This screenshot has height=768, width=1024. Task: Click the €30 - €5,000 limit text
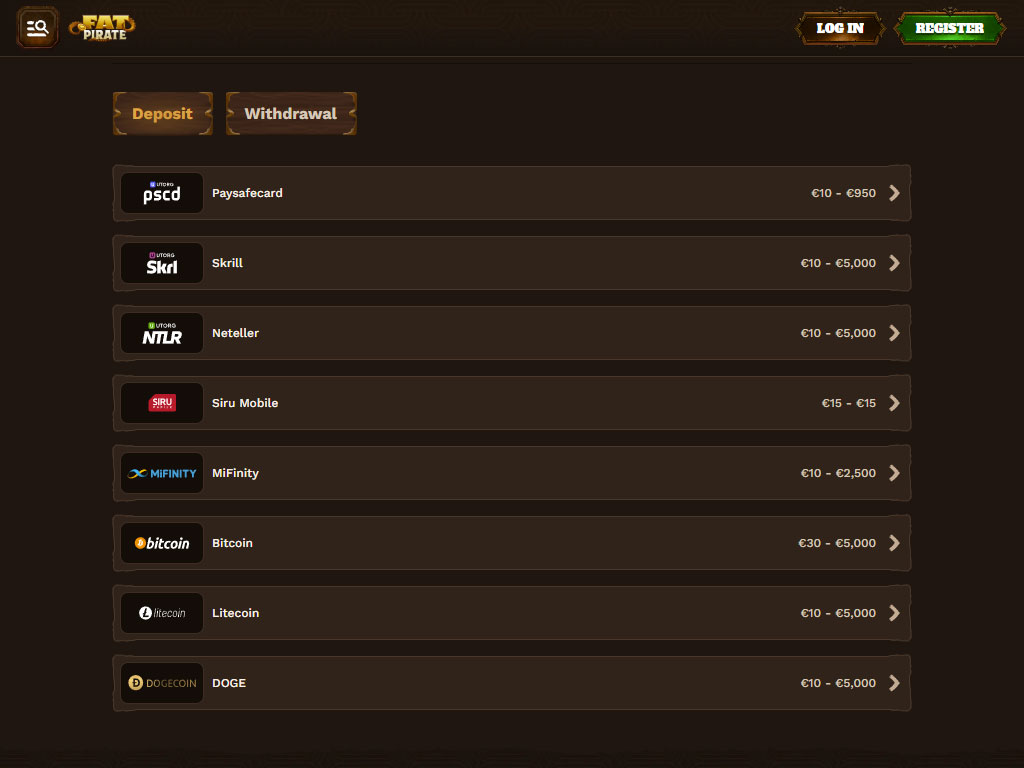(x=837, y=543)
